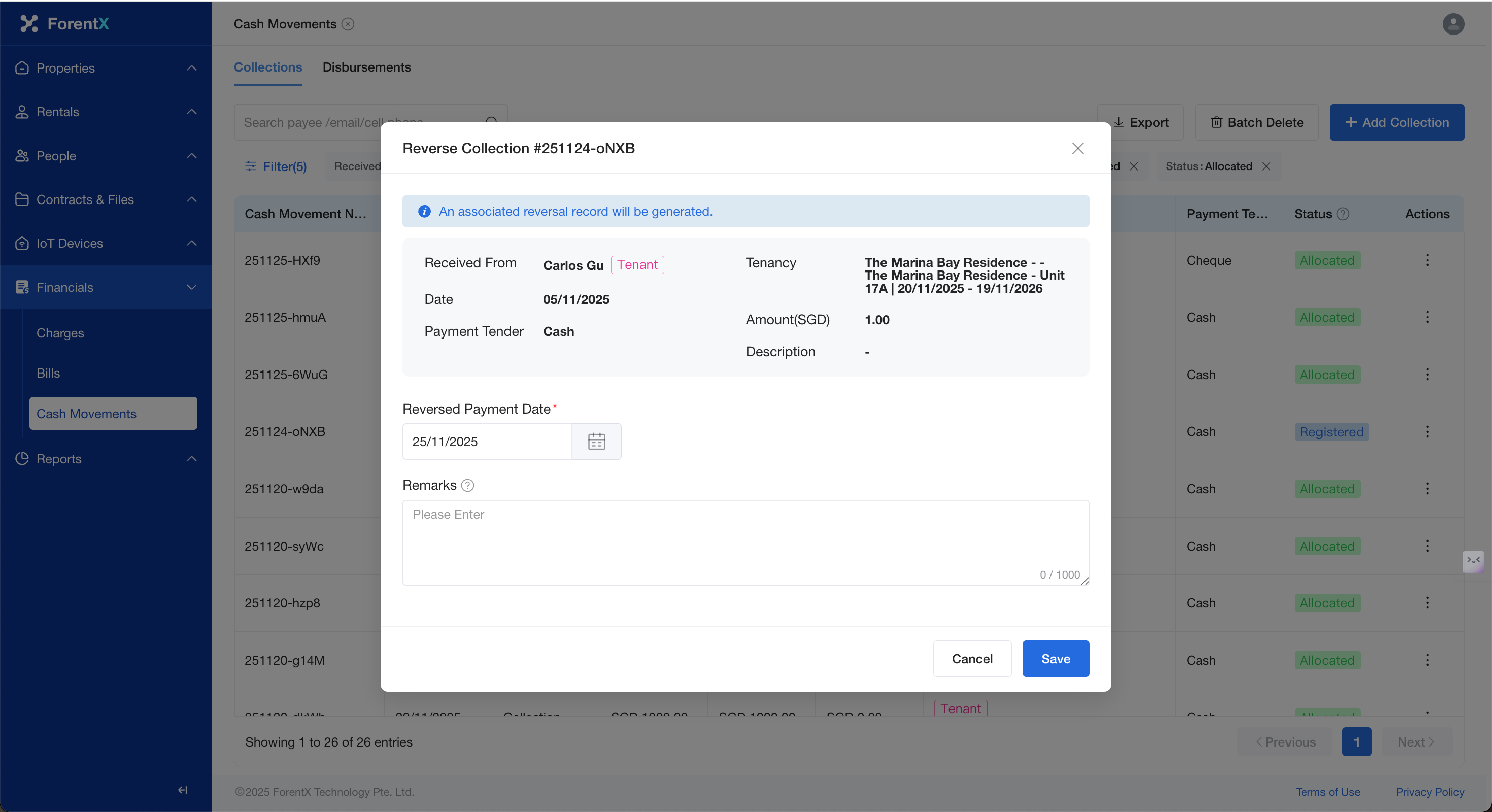Click the Remarks help question icon

pyautogui.click(x=467, y=485)
